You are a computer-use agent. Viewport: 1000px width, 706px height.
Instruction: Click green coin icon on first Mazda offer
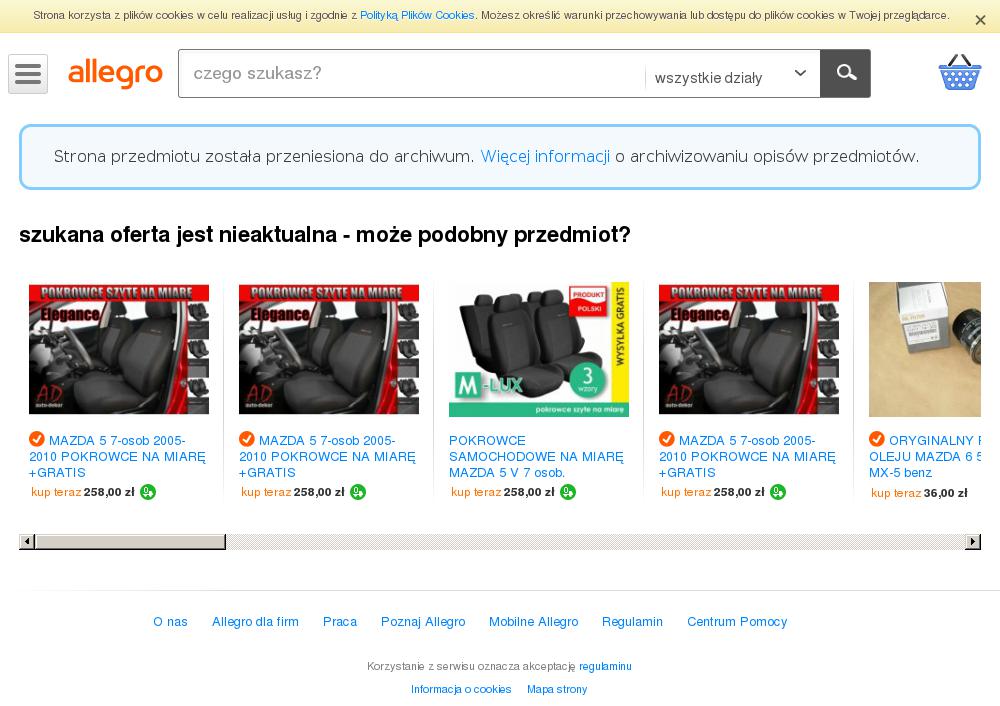[x=148, y=492]
